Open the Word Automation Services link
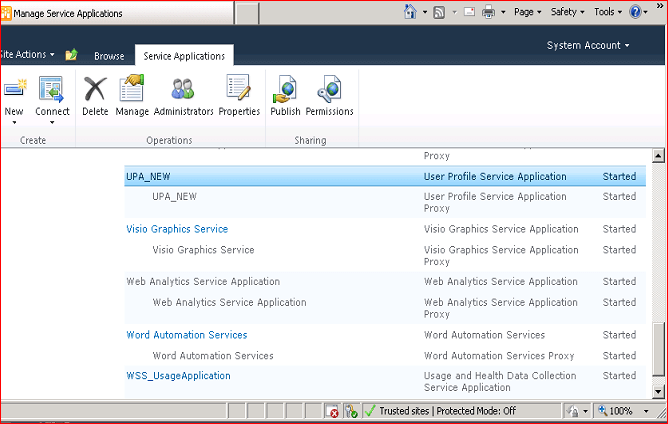The width and height of the screenshot is (668, 424). [x=187, y=335]
